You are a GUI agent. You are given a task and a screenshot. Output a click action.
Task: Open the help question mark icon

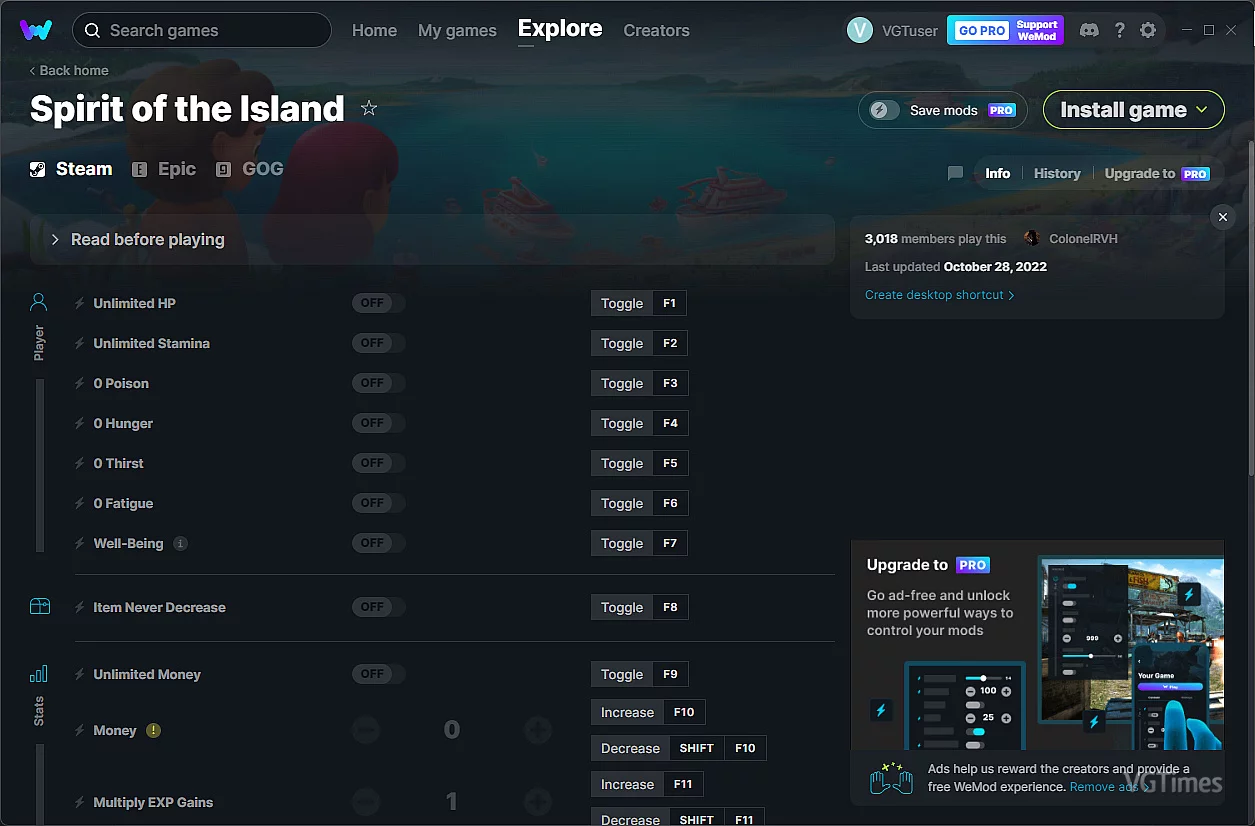coord(1119,30)
